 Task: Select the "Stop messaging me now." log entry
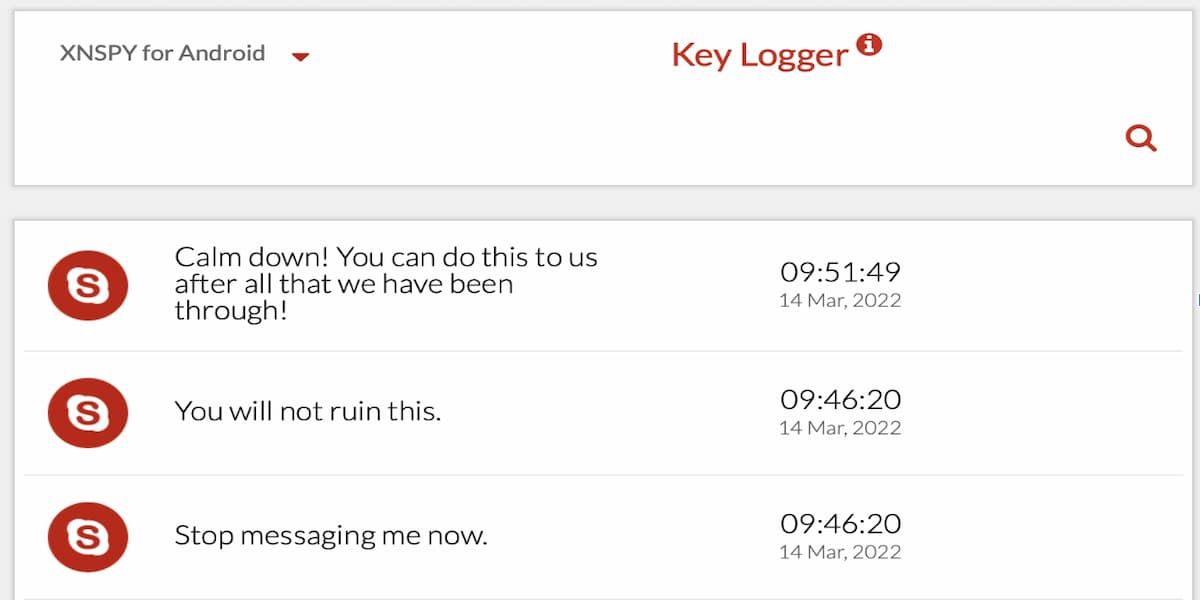(331, 536)
